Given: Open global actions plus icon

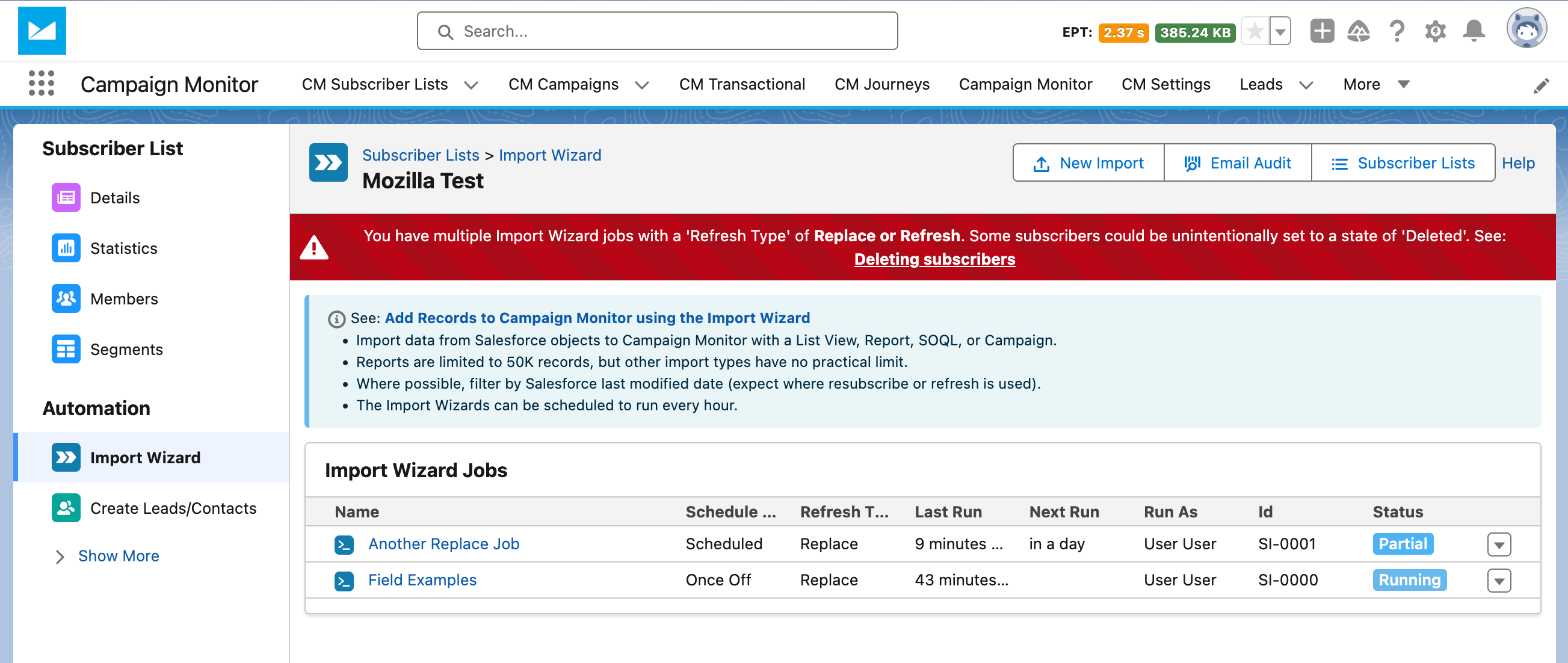Looking at the screenshot, I should (1321, 31).
